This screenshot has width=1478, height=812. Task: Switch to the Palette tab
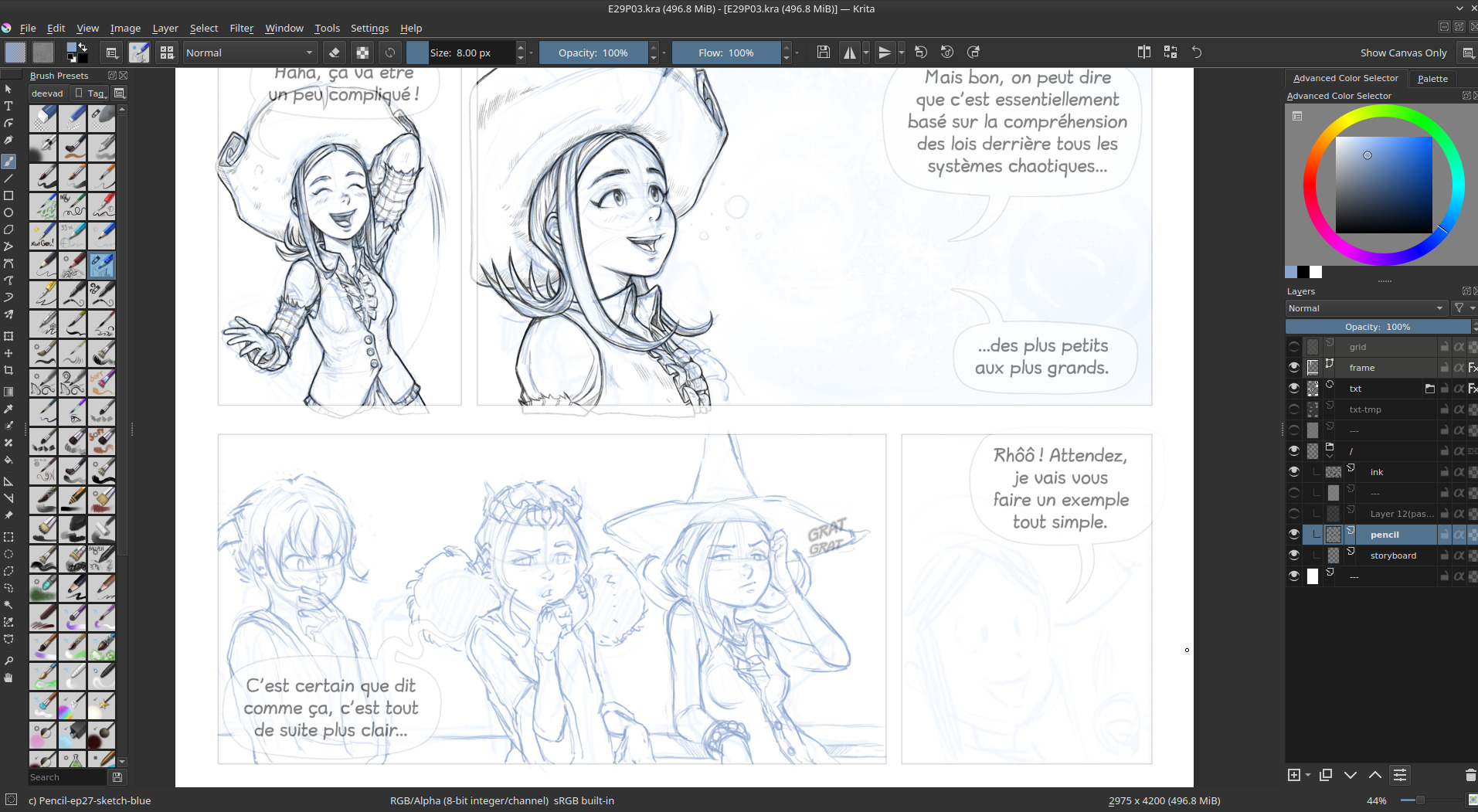pyautogui.click(x=1432, y=79)
